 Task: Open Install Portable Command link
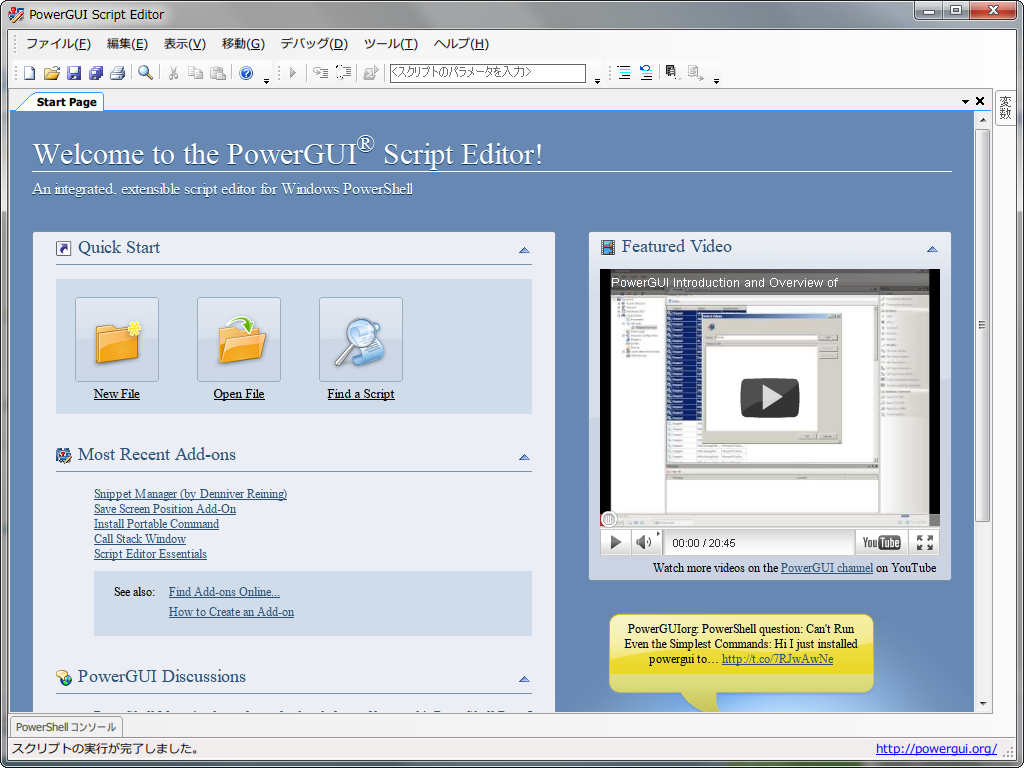(157, 524)
